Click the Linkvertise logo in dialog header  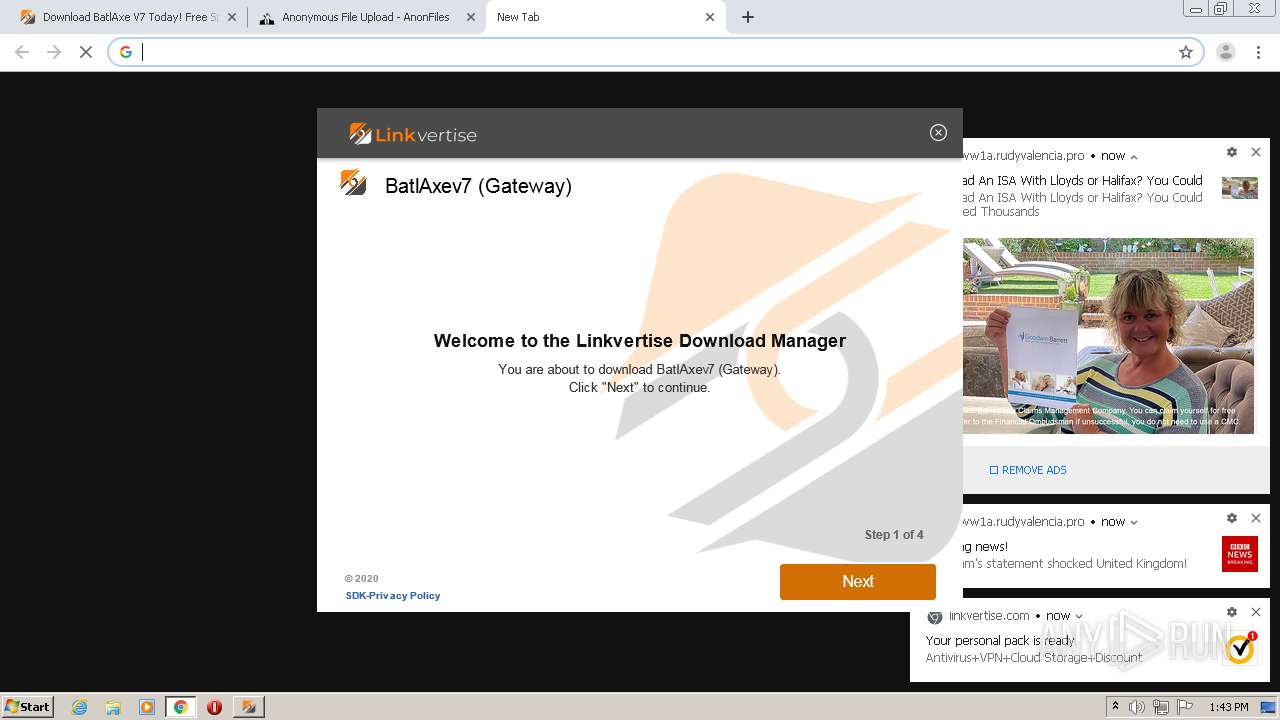click(x=413, y=134)
